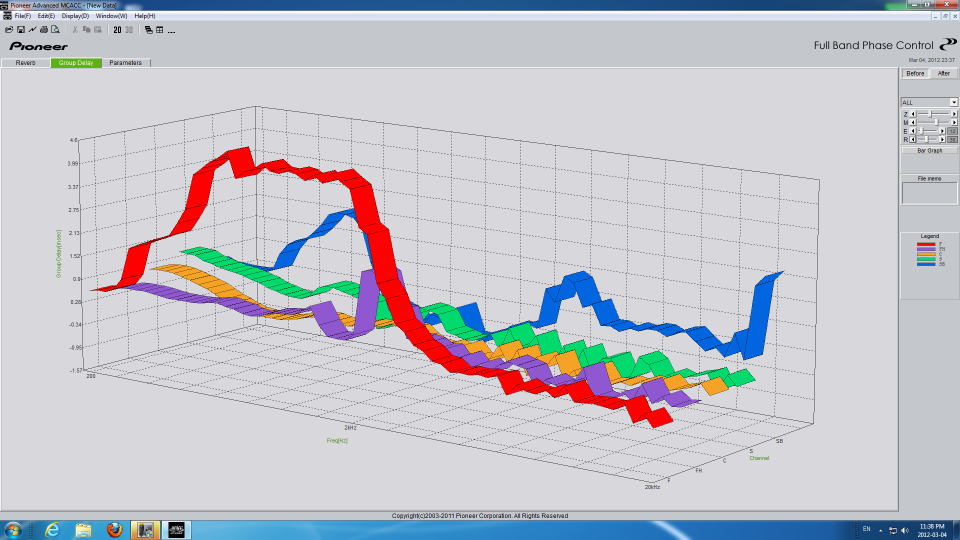Click the Paste toolbar icon
This screenshot has width=960, height=540.
tap(98, 29)
